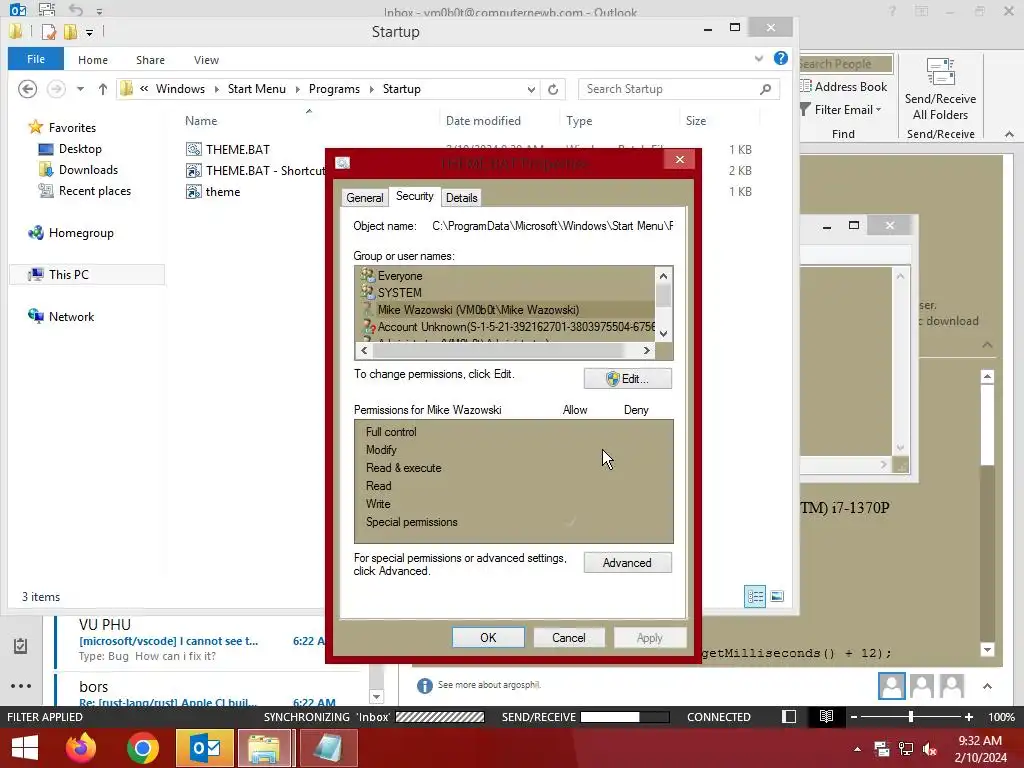Launch Firefox from taskbar
This screenshot has height=768, width=1024.
[81, 748]
